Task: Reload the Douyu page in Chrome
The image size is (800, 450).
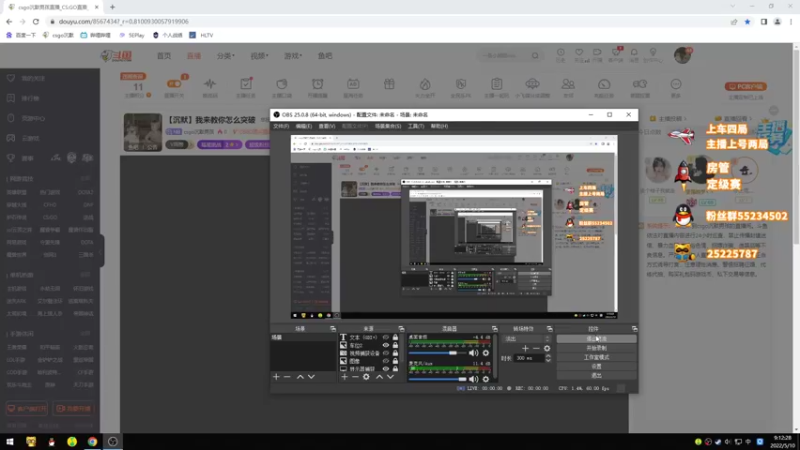Action: [36, 21]
